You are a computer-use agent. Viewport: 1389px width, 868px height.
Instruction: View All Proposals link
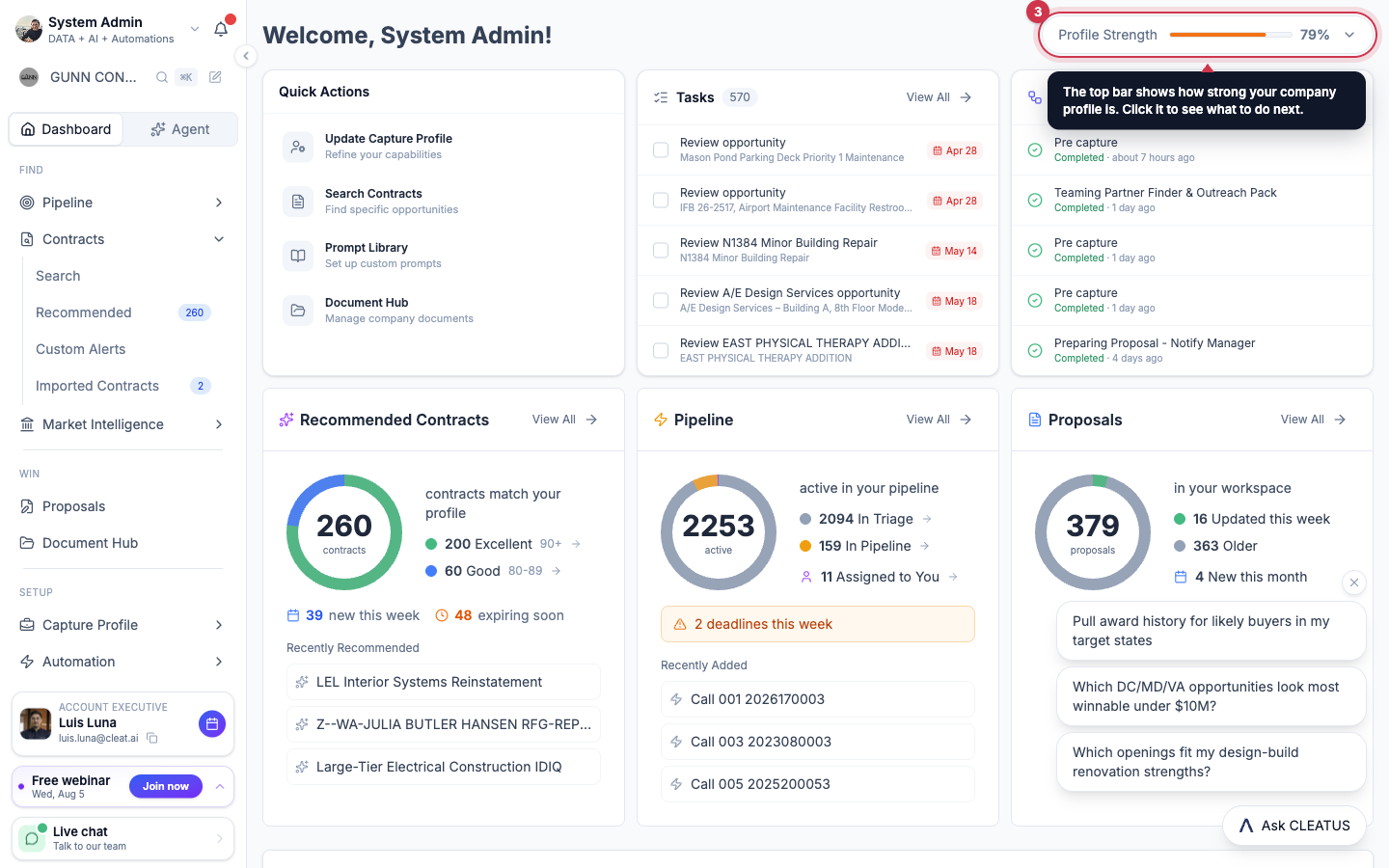1313,420
